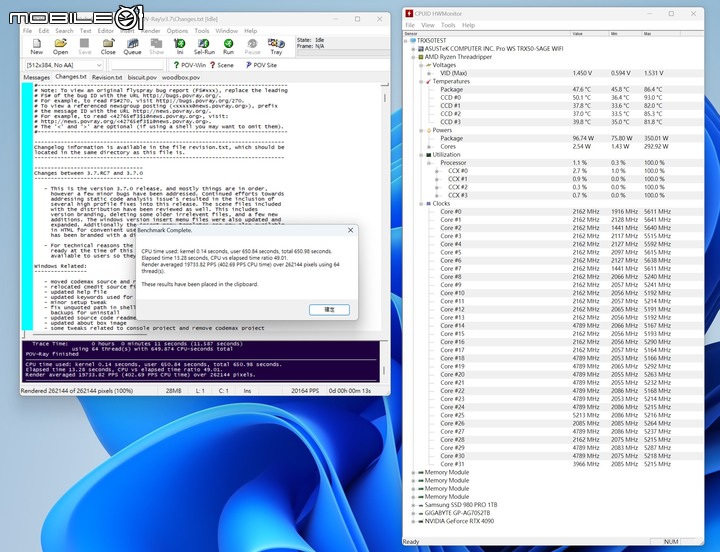Expand the first Memory Module node

pos(414,473)
